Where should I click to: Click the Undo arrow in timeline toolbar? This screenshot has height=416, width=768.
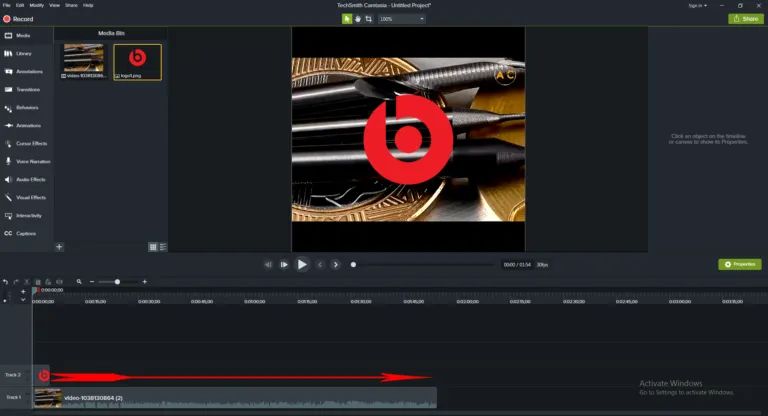point(5,282)
